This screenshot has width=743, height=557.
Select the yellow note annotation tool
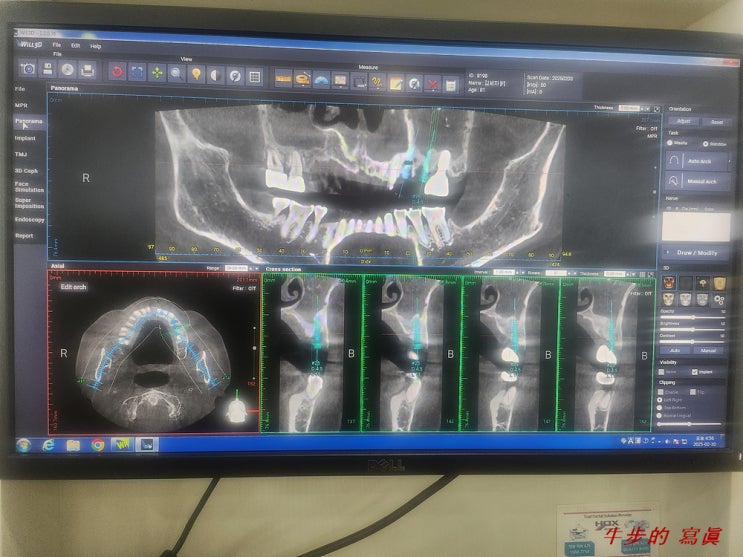point(396,83)
